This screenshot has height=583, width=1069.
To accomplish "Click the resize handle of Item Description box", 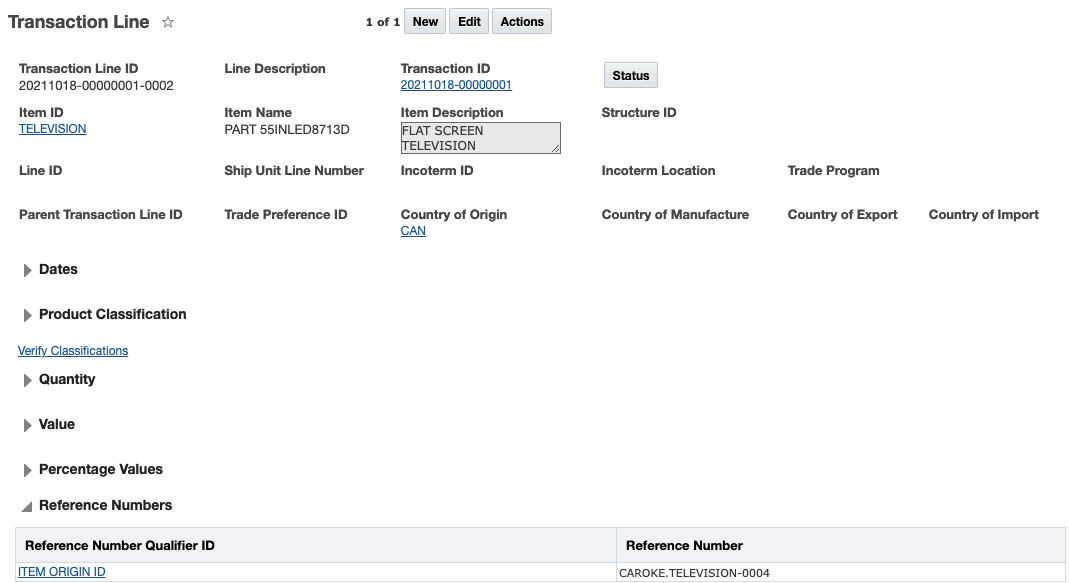I will coord(555,148).
